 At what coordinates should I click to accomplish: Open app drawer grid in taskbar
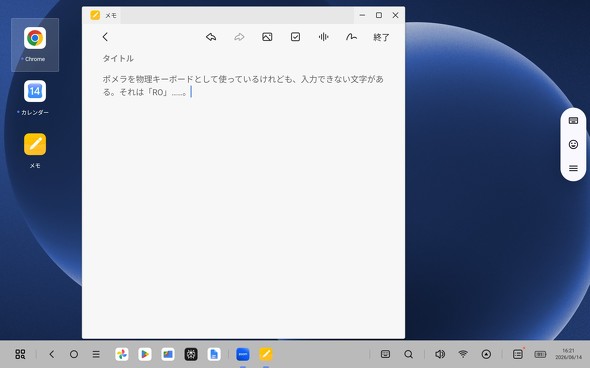tap(20, 354)
